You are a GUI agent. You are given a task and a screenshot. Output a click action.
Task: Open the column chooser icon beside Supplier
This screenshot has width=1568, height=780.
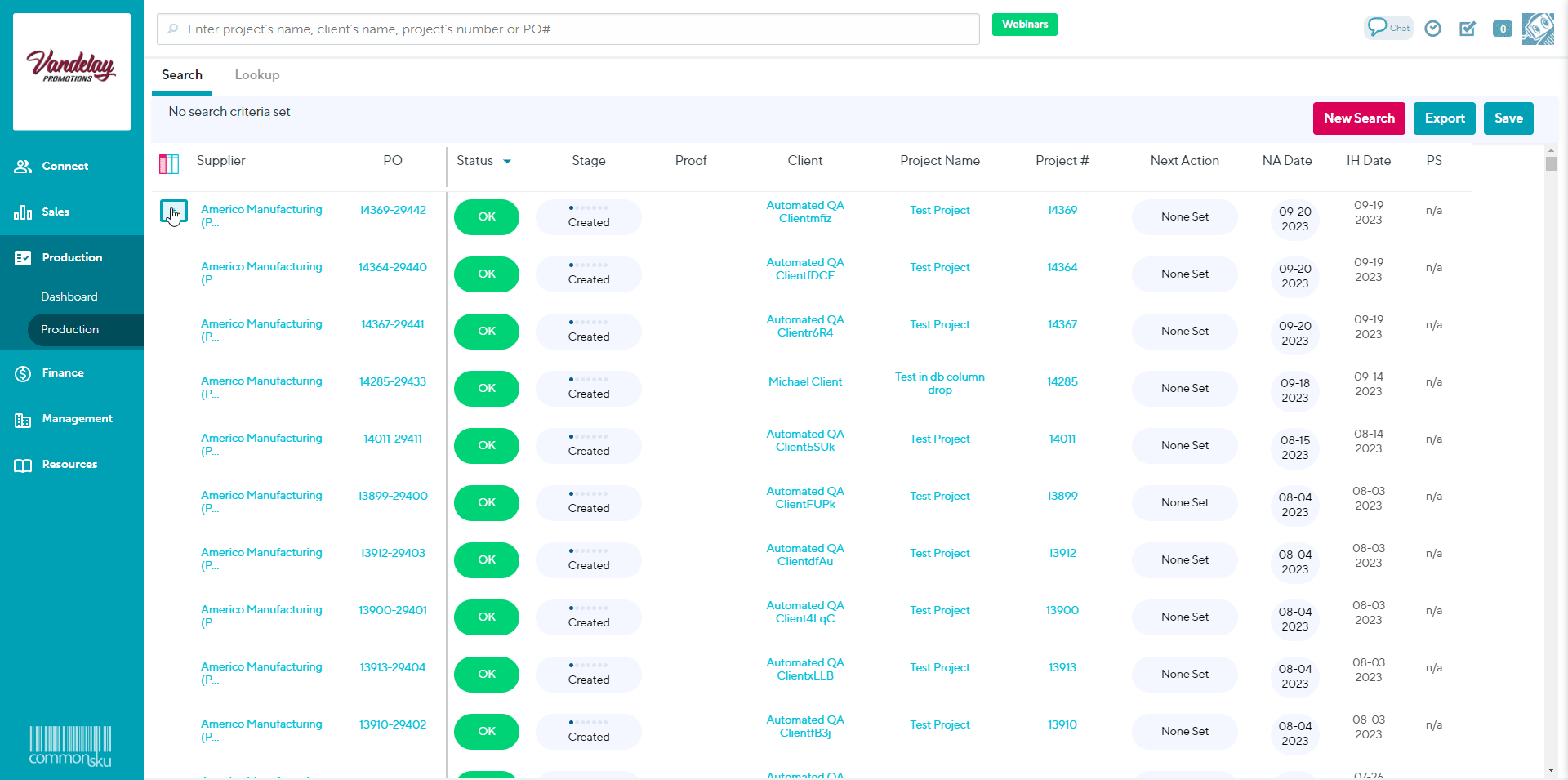tap(169, 164)
